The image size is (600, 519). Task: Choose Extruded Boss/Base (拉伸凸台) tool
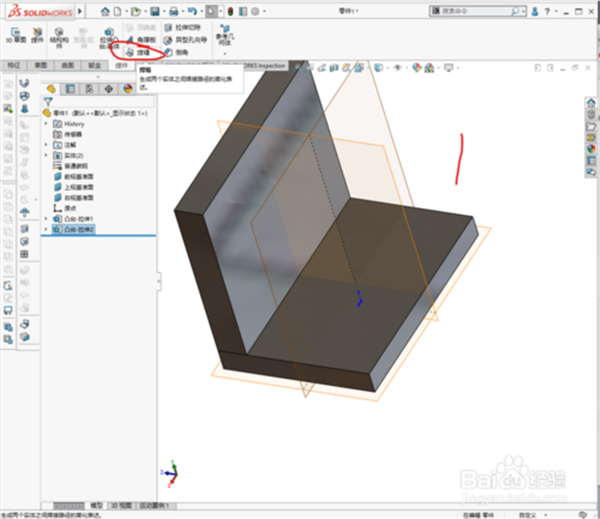pos(109,38)
